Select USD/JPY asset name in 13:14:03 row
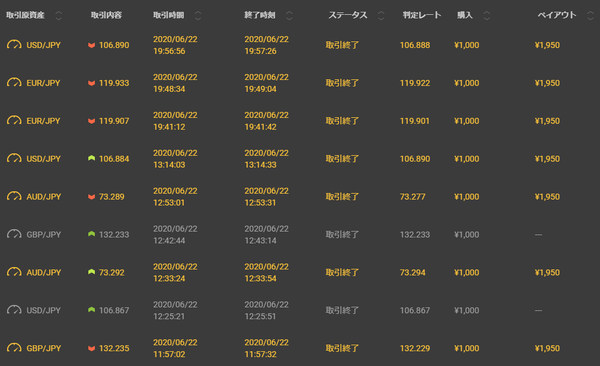Viewport: 600px width, 366px height. point(44,159)
